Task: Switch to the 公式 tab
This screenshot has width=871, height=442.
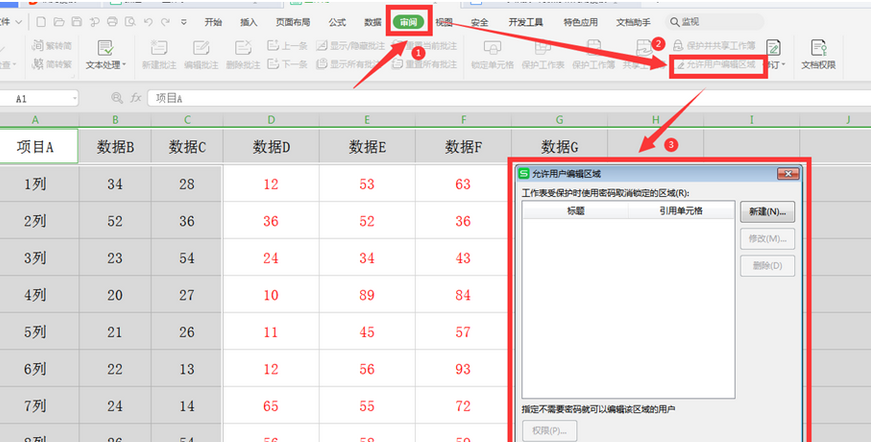Action: [337, 22]
